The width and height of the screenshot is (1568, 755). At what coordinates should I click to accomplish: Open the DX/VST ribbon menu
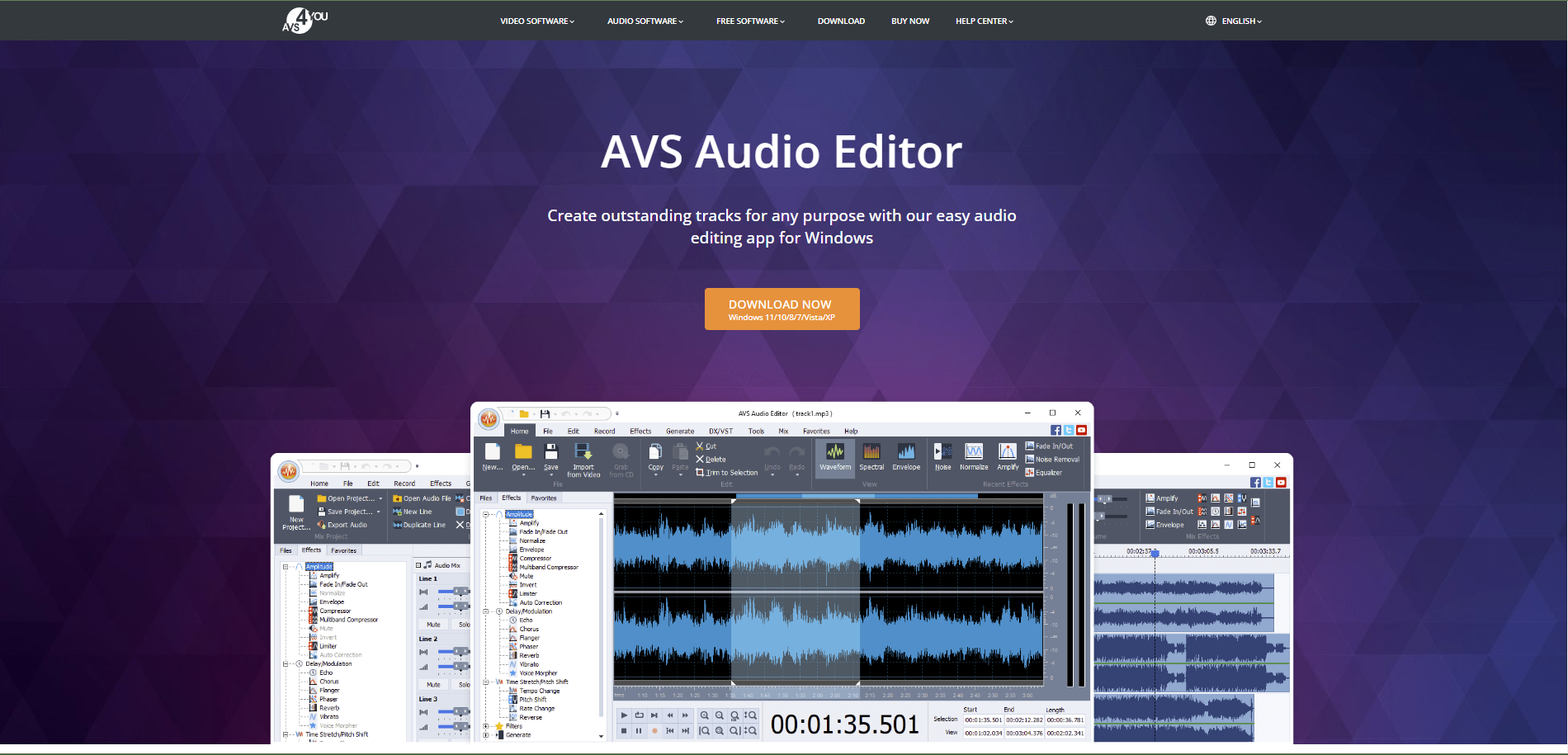point(720,431)
